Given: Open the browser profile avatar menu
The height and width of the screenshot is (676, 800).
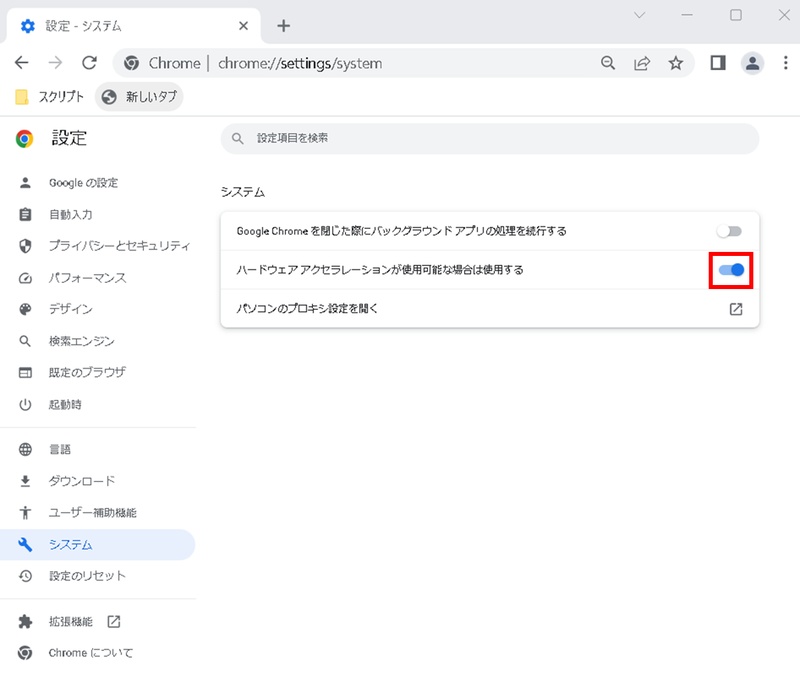Looking at the screenshot, I should 750,62.
